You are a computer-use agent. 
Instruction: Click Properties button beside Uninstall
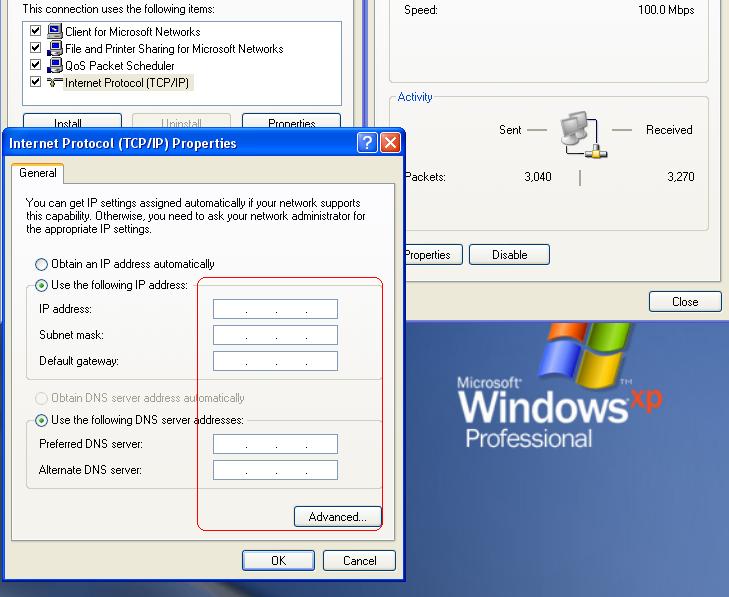pos(292,121)
